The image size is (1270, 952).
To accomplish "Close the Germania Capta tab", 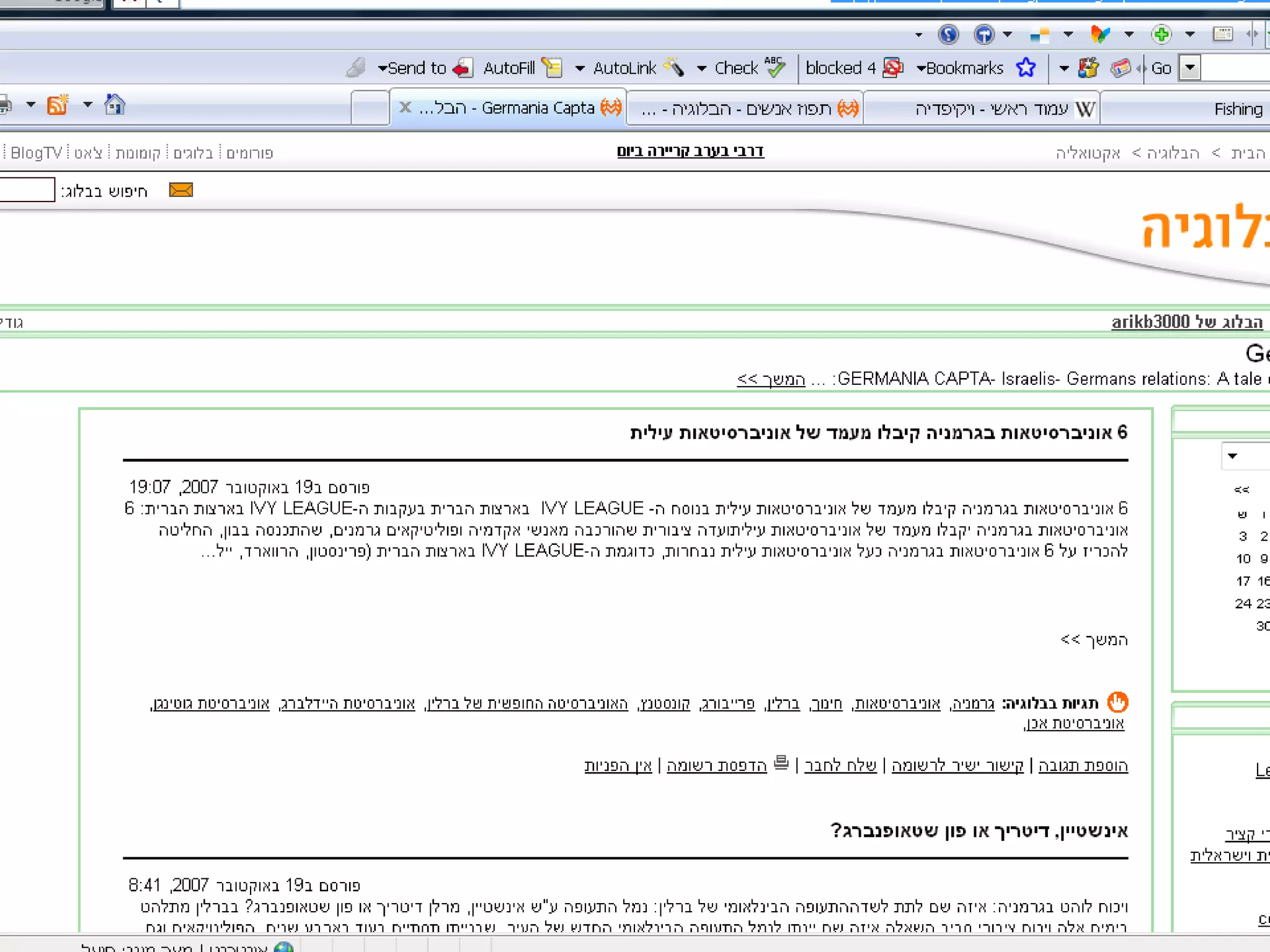I will pyautogui.click(x=406, y=107).
